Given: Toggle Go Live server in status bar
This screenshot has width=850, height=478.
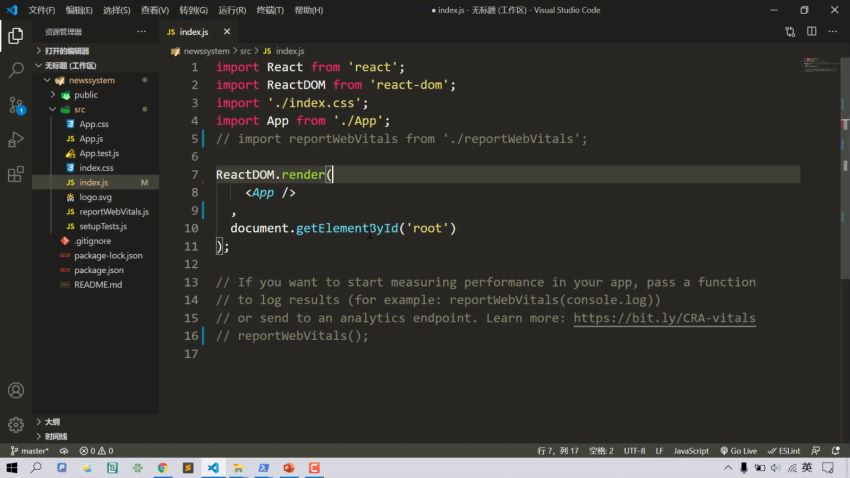Looking at the screenshot, I should click(x=738, y=451).
